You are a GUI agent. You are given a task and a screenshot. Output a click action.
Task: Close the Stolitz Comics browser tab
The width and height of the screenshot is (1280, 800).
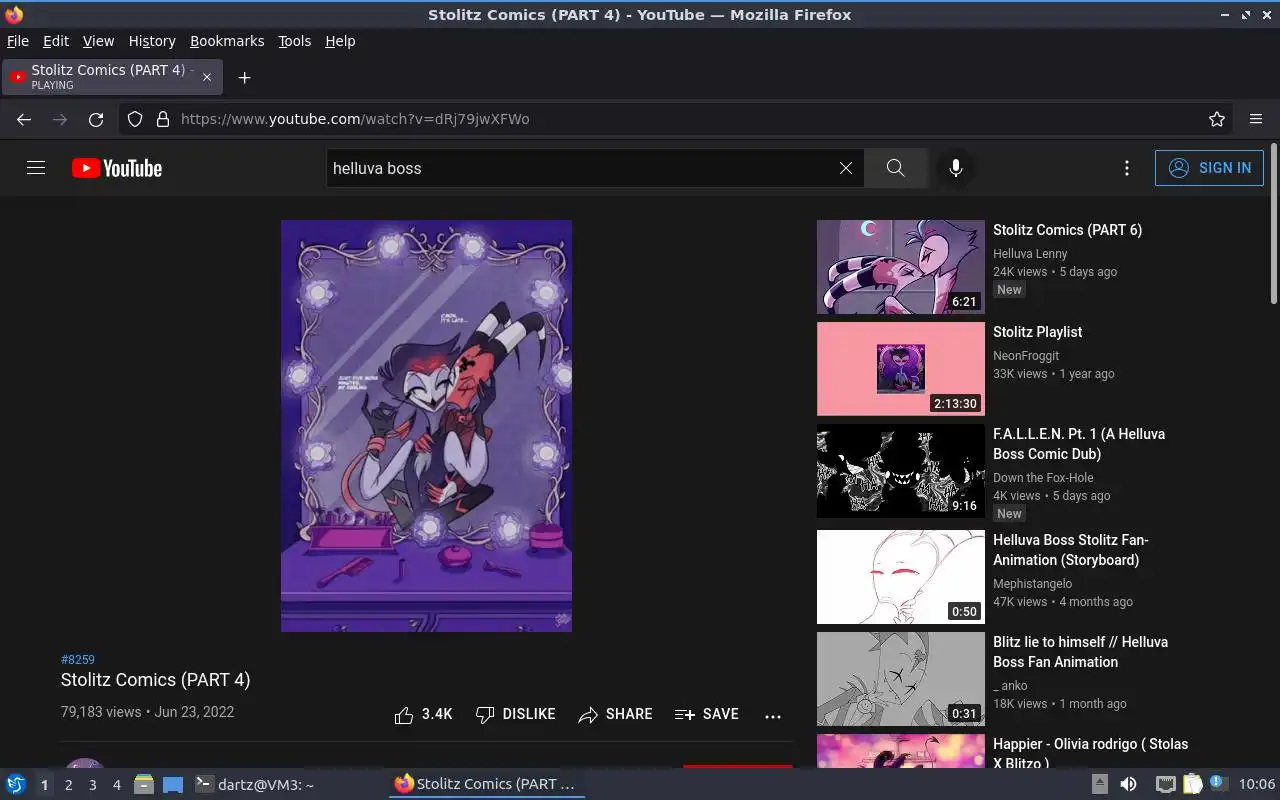(208, 77)
